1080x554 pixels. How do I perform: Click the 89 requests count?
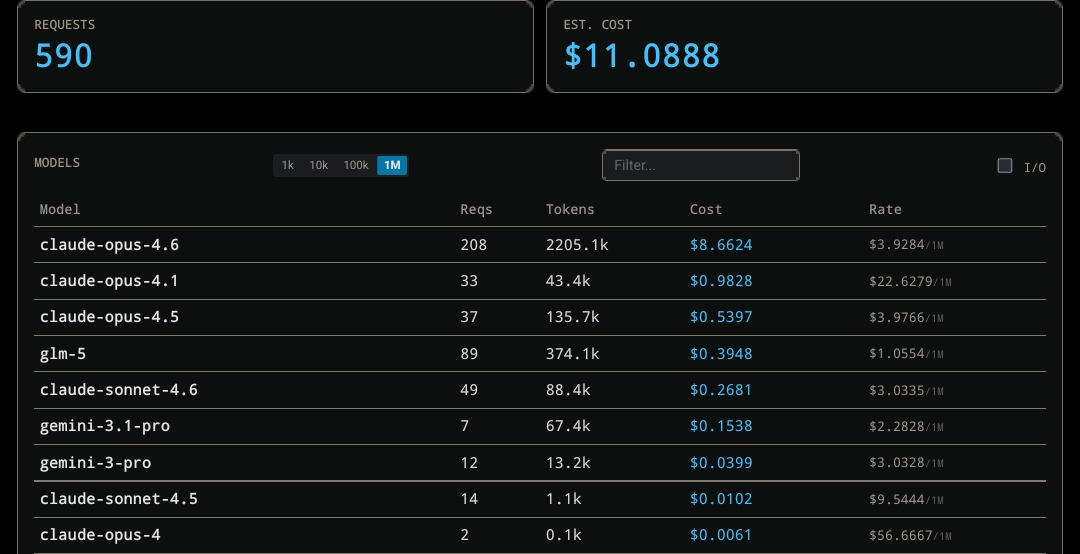click(469, 354)
